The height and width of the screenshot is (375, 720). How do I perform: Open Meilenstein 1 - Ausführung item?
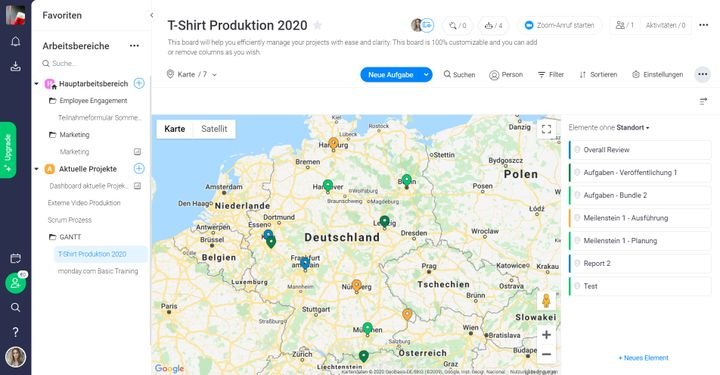(x=640, y=218)
